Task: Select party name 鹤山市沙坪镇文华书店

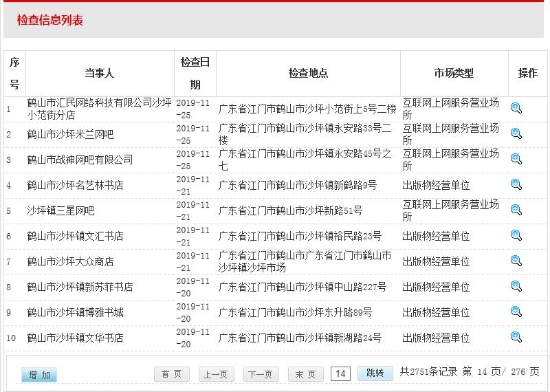Action: pyautogui.click(x=75, y=338)
